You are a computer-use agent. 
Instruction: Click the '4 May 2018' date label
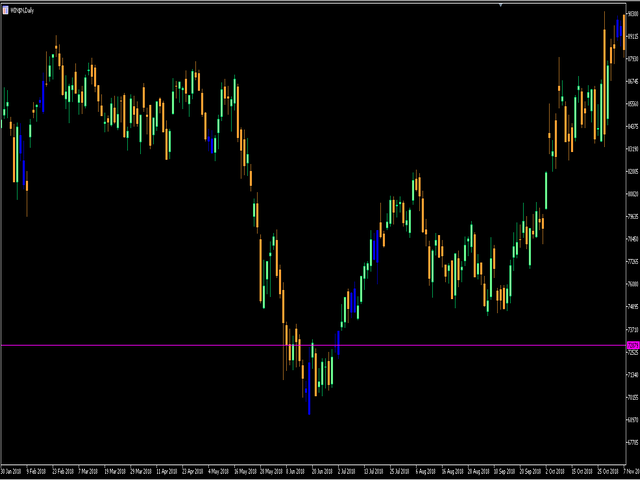coord(218,471)
